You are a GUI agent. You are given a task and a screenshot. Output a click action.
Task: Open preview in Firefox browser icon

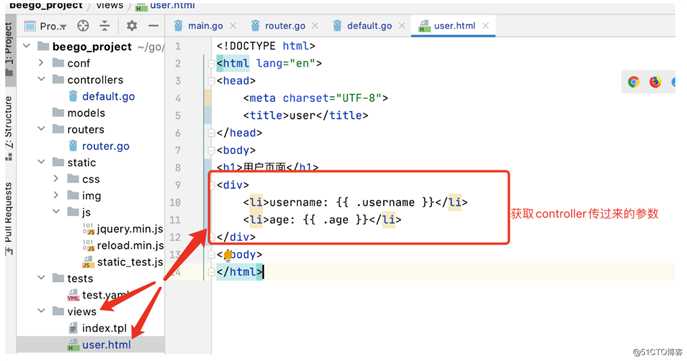tap(655, 82)
